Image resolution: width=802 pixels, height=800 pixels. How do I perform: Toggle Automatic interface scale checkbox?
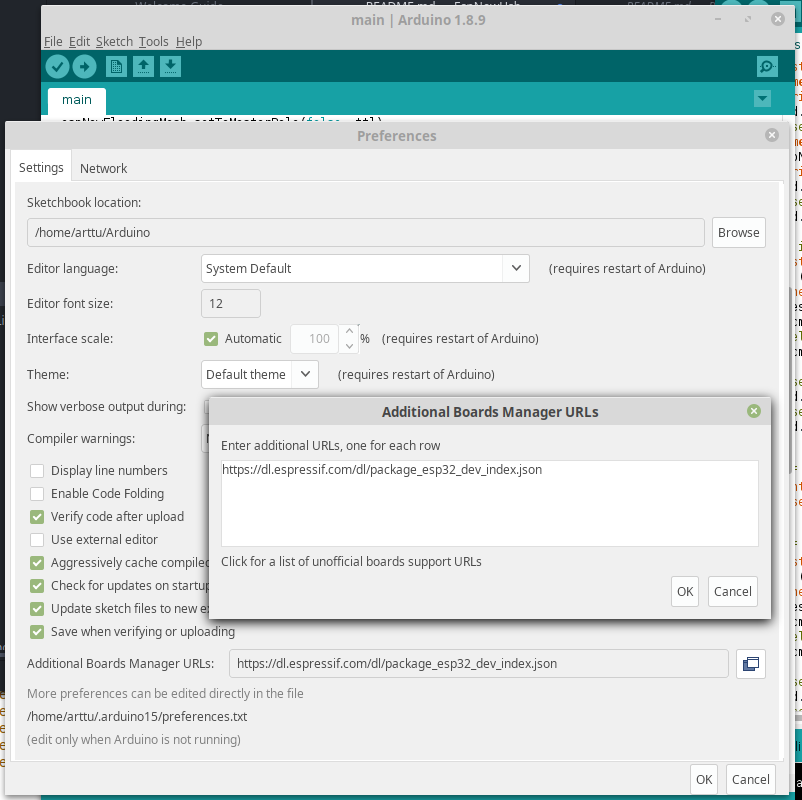pyautogui.click(x=211, y=339)
